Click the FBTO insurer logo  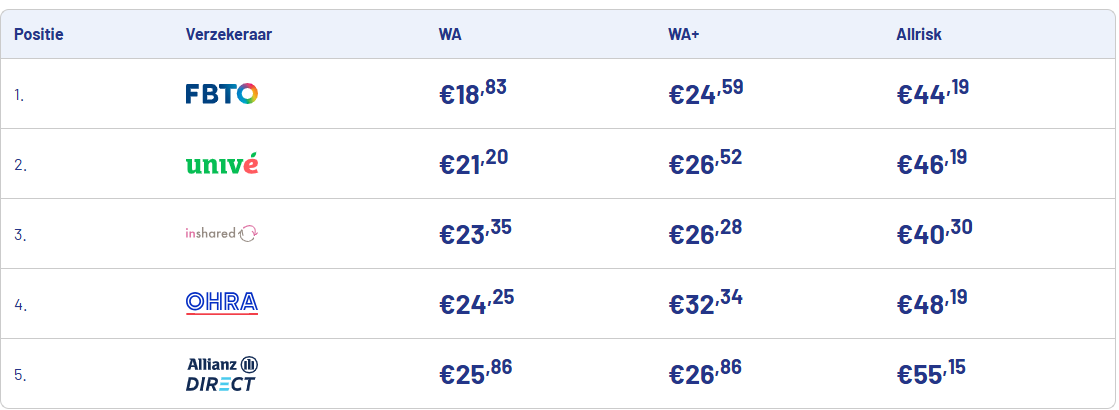click(x=222, y=94)
